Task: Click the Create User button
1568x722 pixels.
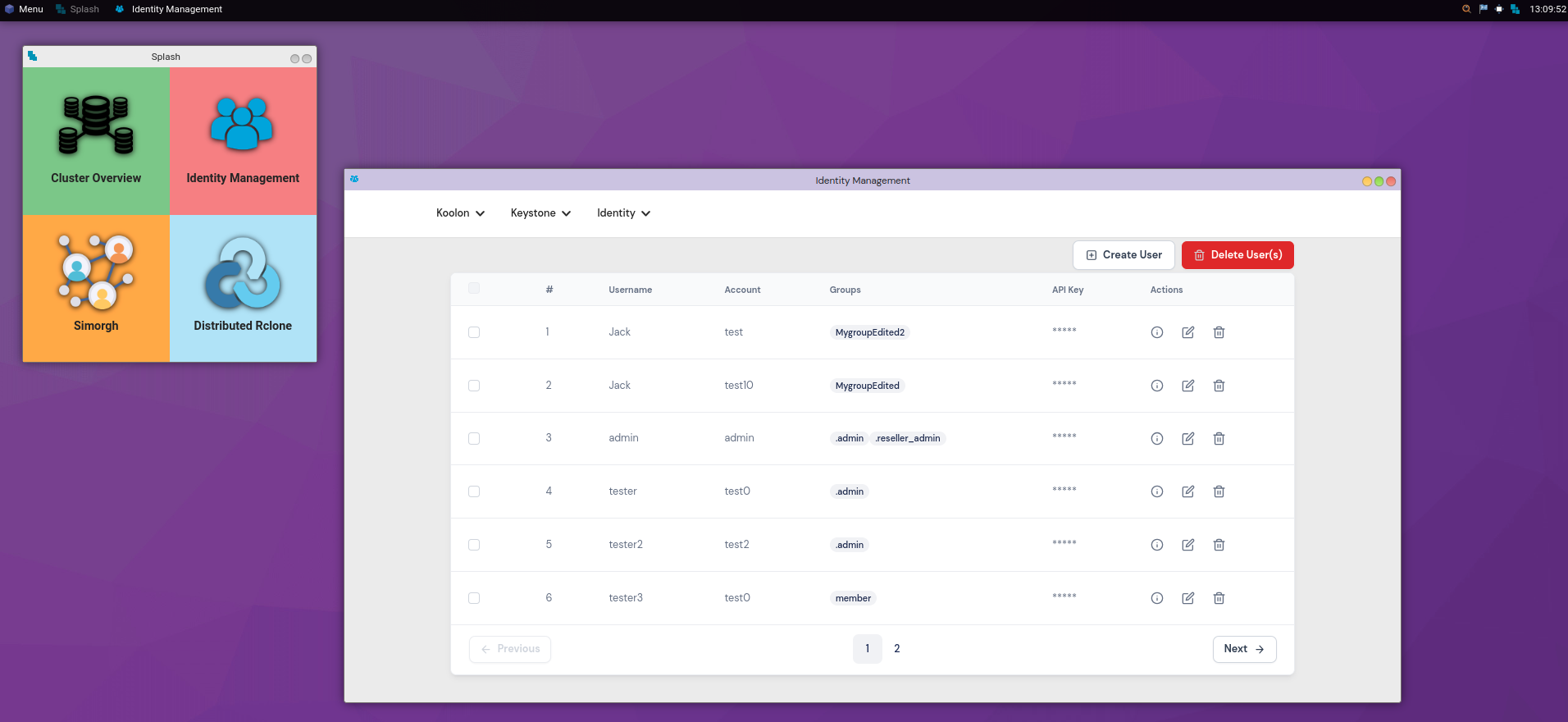Action: (x=1124, y=255)
